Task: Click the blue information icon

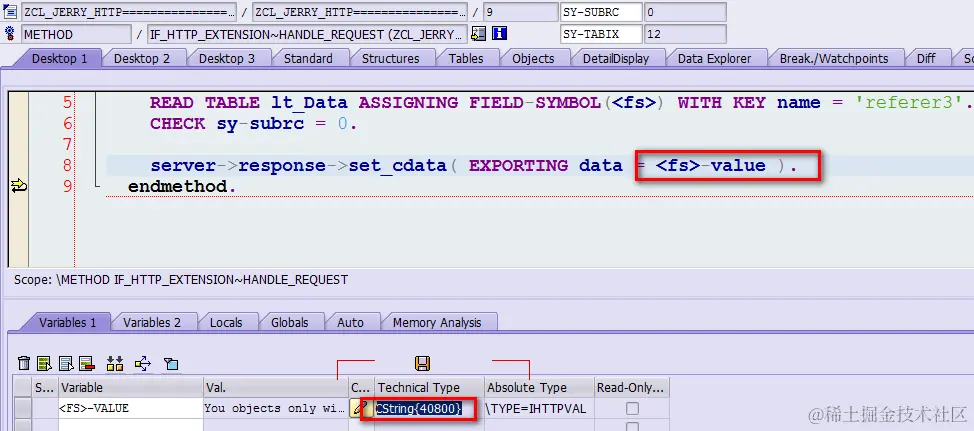Action: click(499, 34)
